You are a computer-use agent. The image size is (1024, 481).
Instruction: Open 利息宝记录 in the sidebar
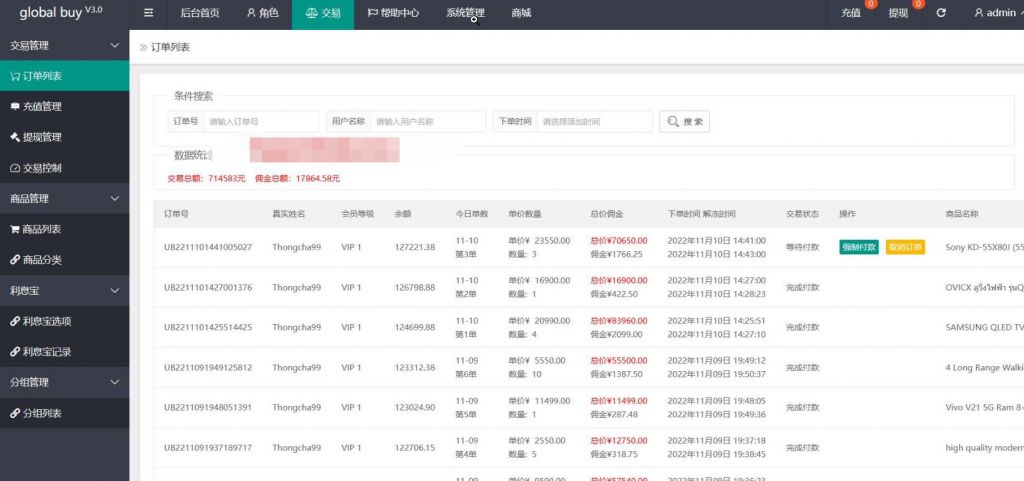pos(65,352)
